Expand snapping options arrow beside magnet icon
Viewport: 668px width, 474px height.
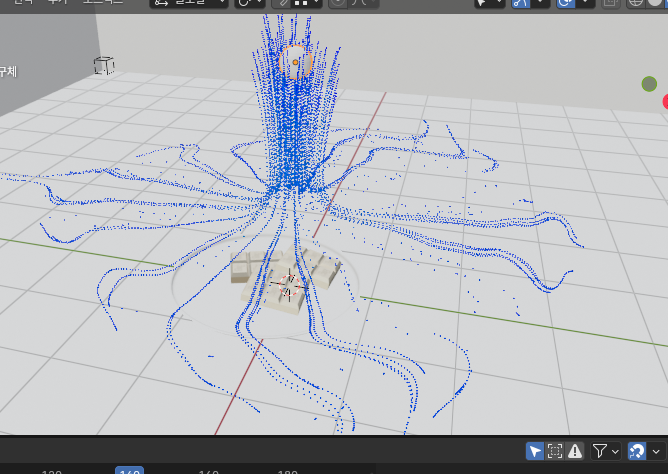pyautogui.click(x=655, y=451)
